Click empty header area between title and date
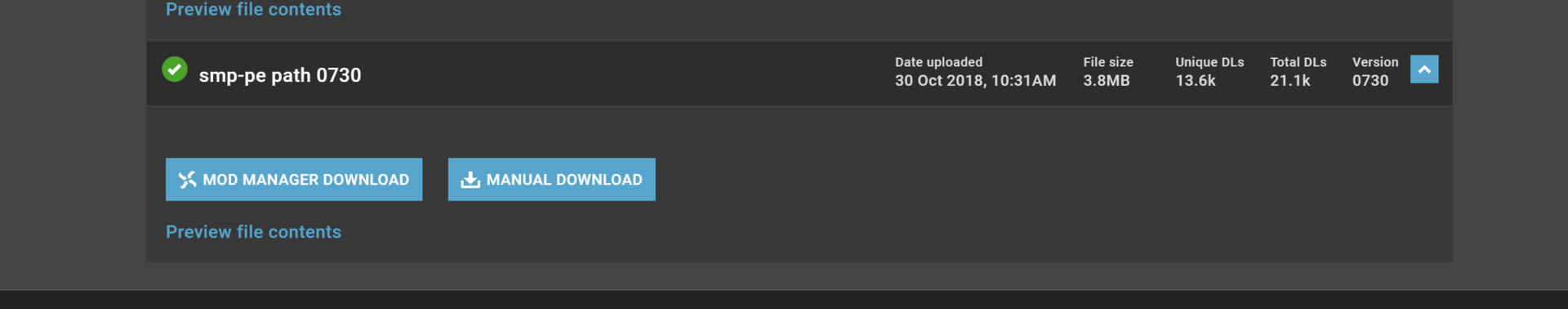Screen dimensions: 1568x309 627,74
